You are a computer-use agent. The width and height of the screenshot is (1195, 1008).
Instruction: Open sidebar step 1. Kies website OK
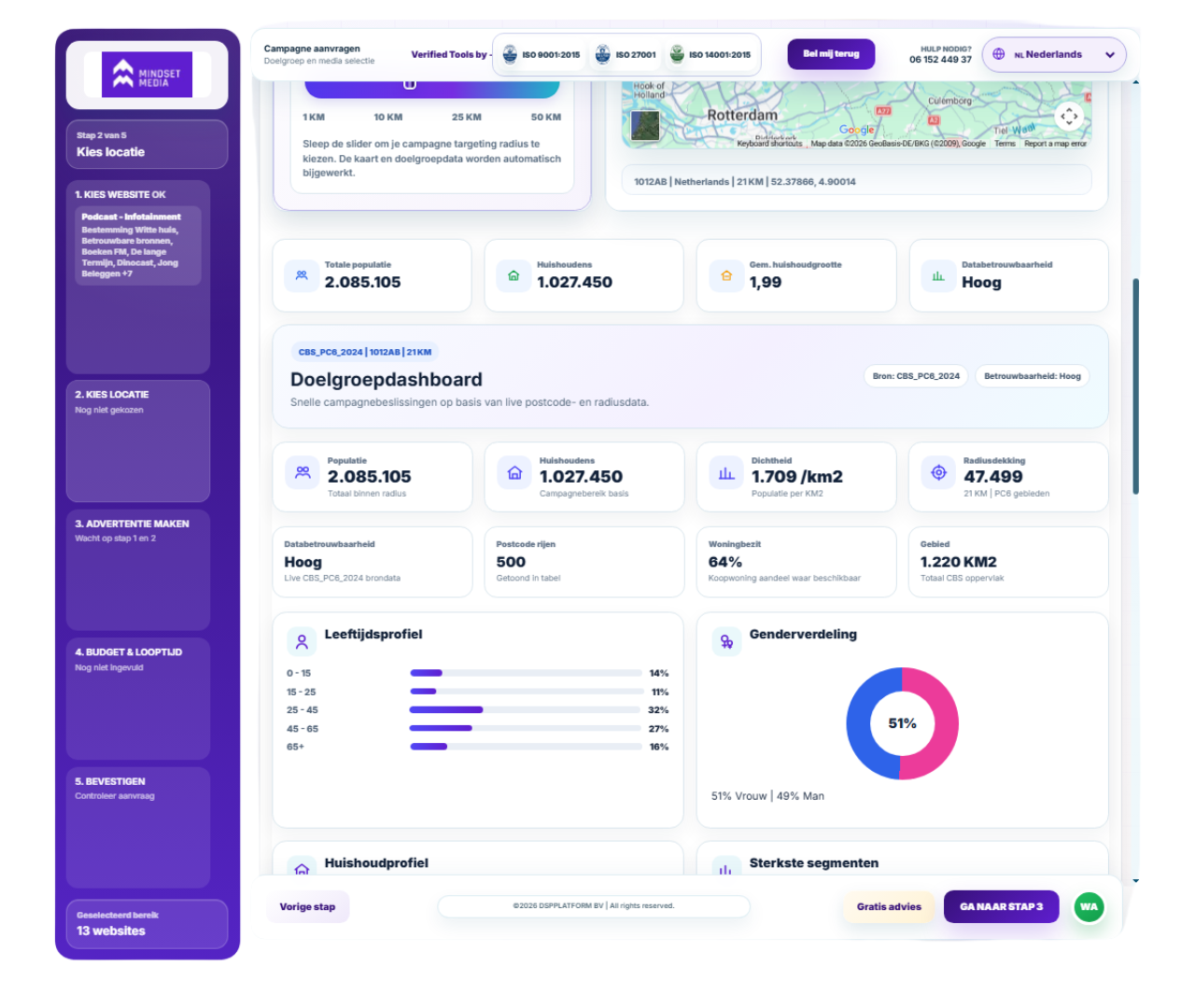coord(138,276)
